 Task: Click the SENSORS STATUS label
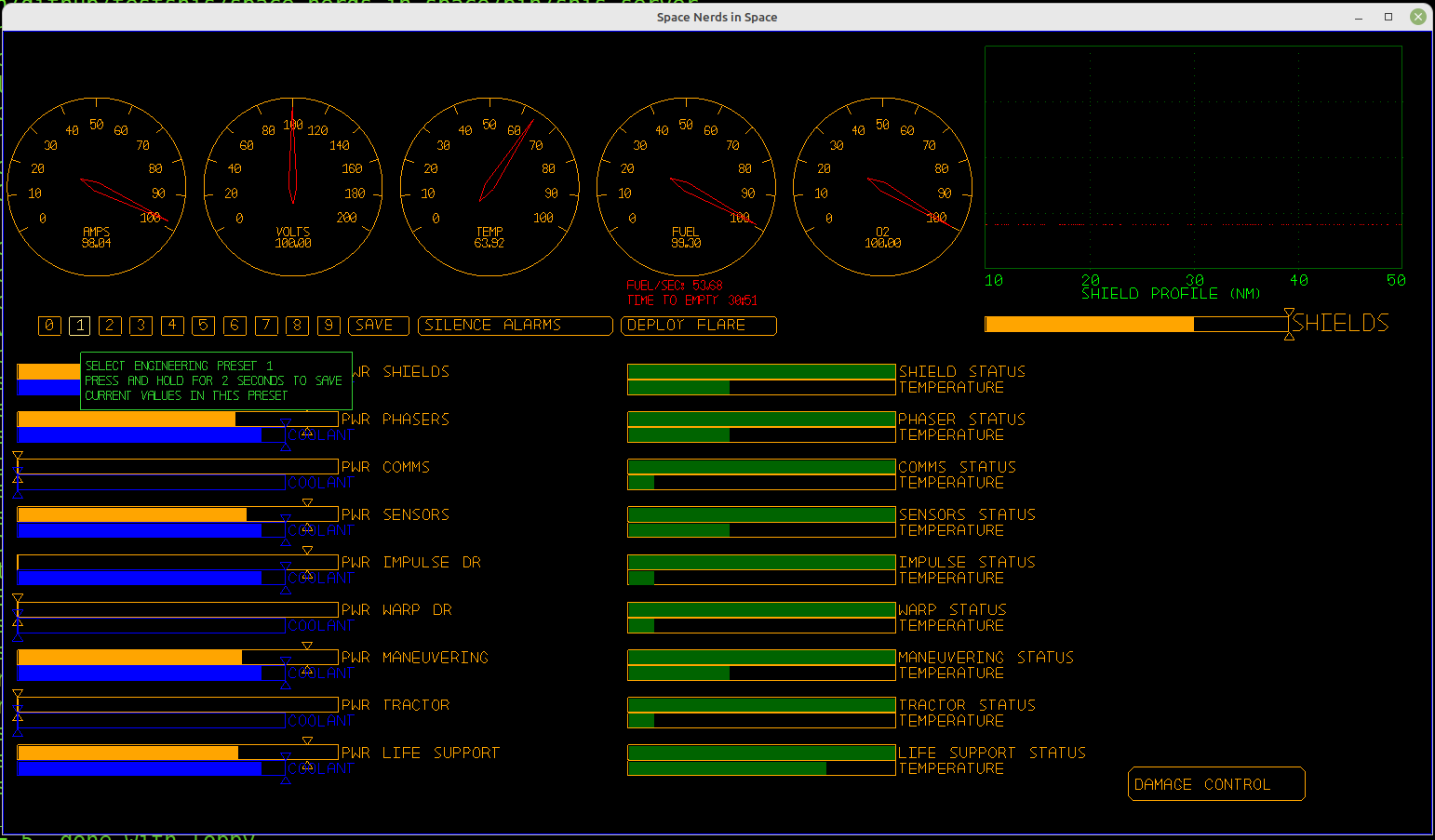click(x=967, y=514)
